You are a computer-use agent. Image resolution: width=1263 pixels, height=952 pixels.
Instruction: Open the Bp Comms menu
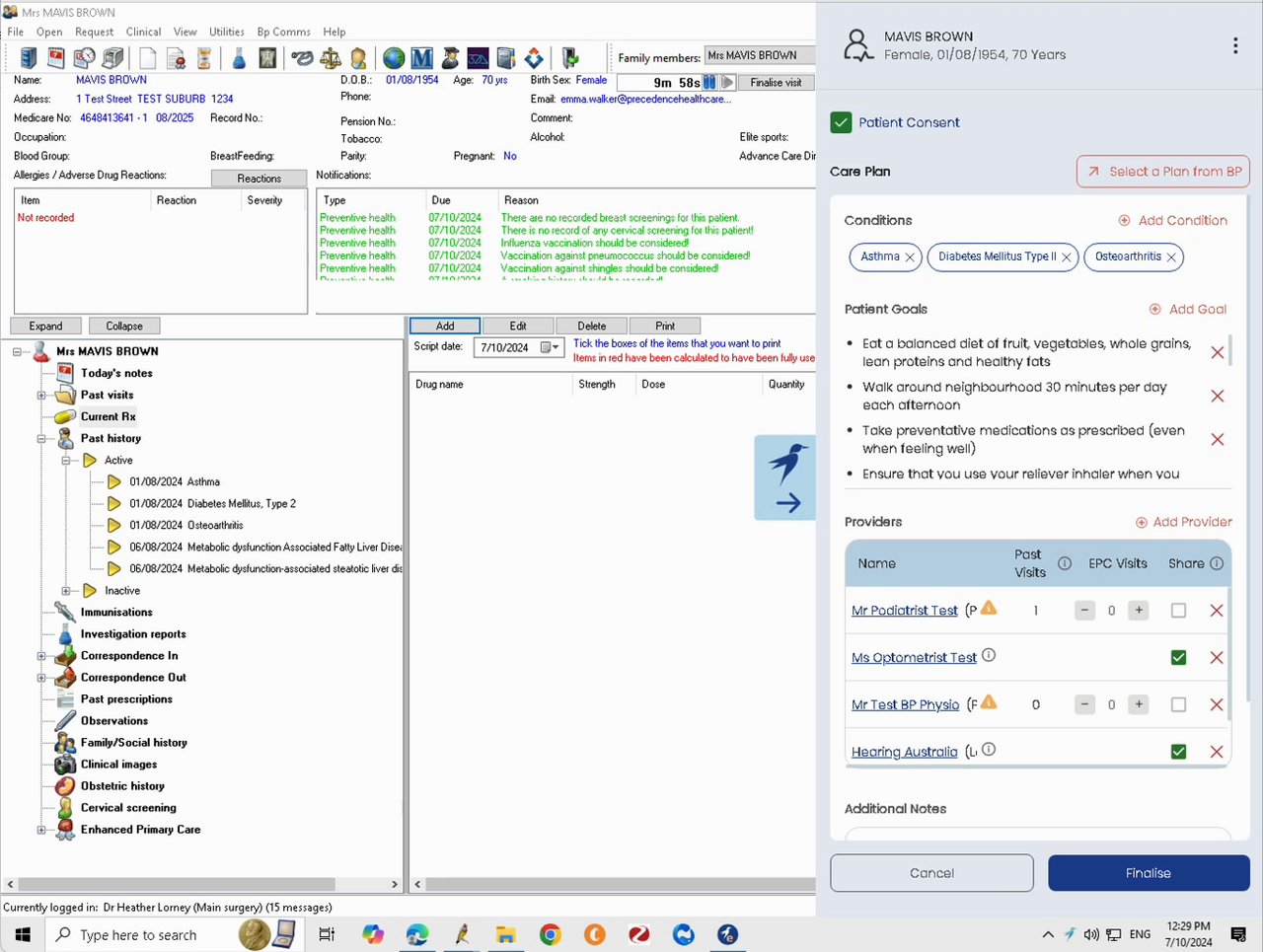(x=283, y=32)
